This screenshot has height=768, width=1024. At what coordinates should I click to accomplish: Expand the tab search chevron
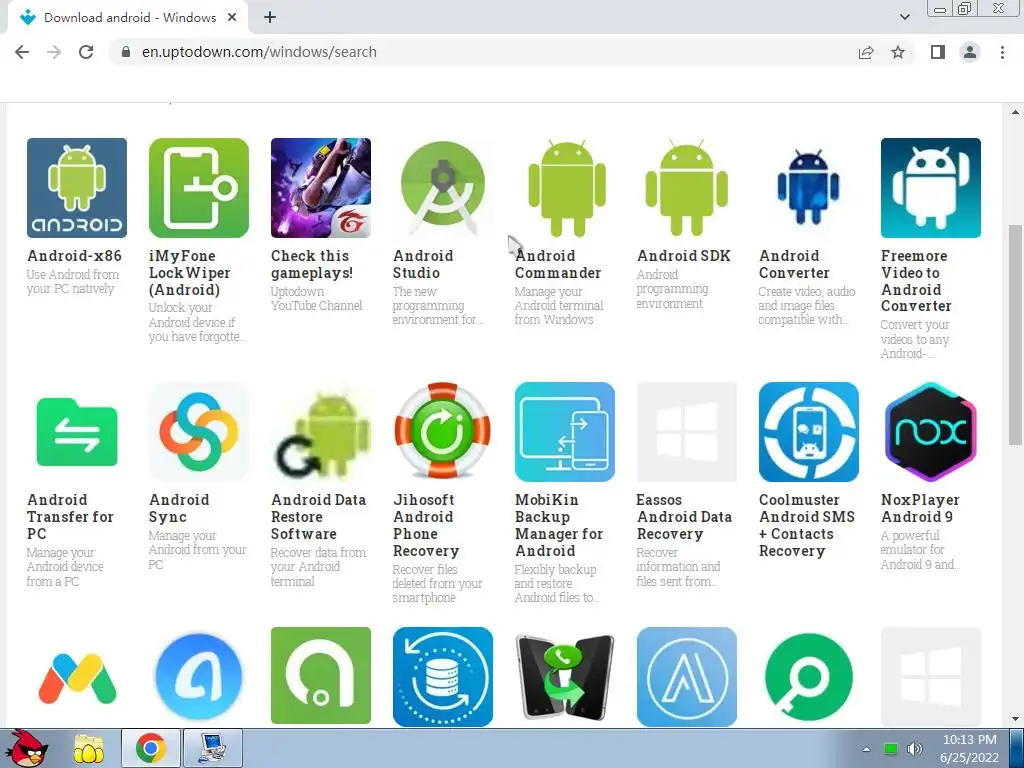[904, 17]
